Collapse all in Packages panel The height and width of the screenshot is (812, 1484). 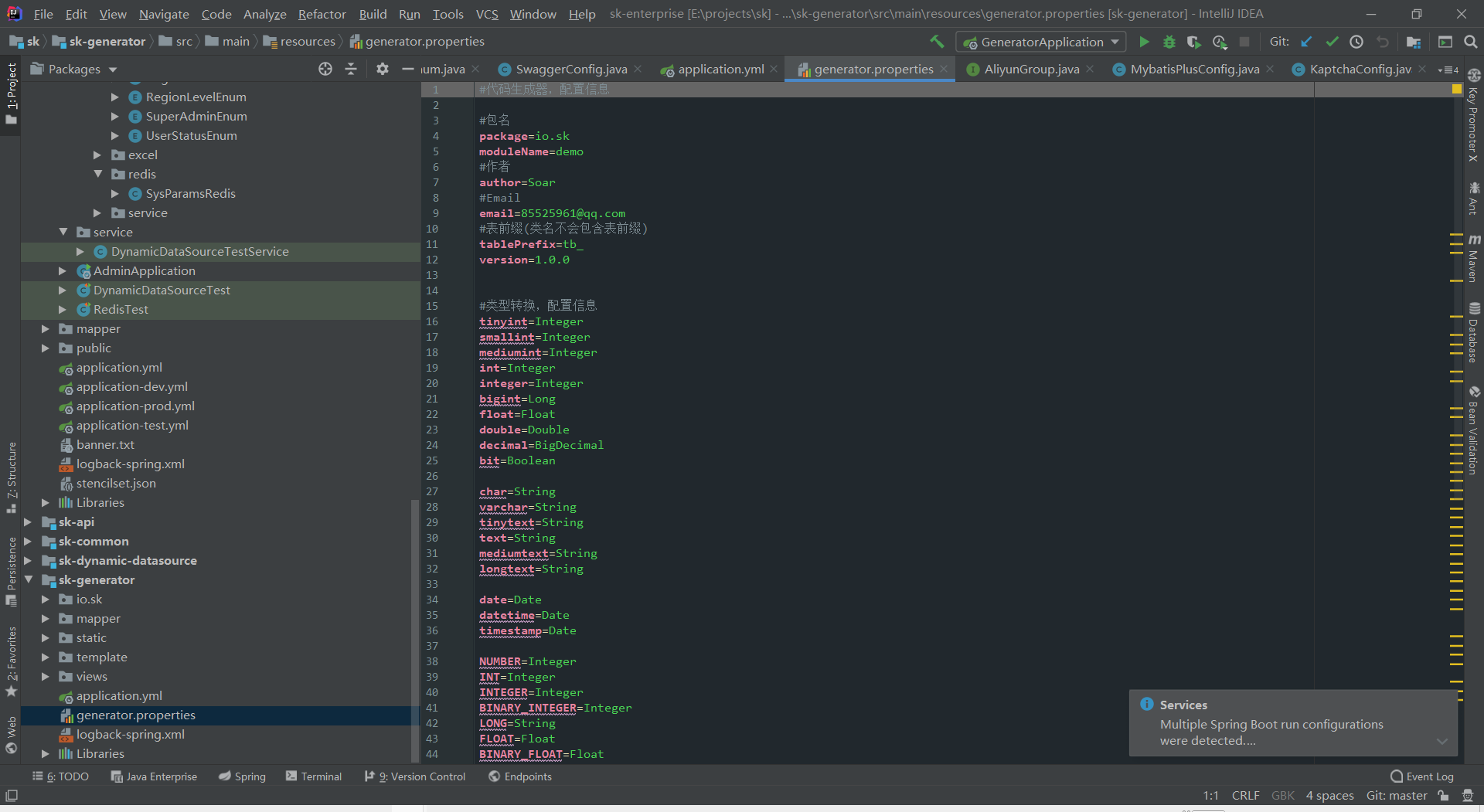tap(351, 69)
